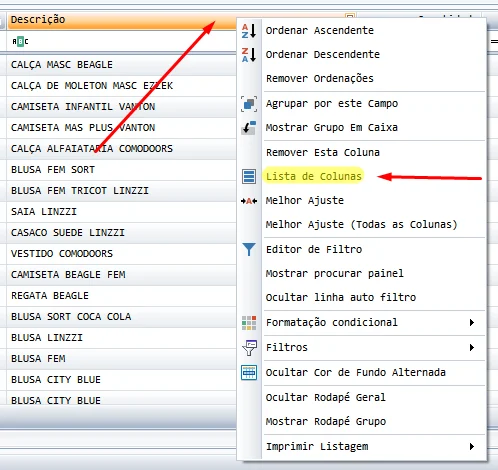Click the Ordenar Ascendente A-Z icon
The image size is (498, 470).
pos(249,31)
